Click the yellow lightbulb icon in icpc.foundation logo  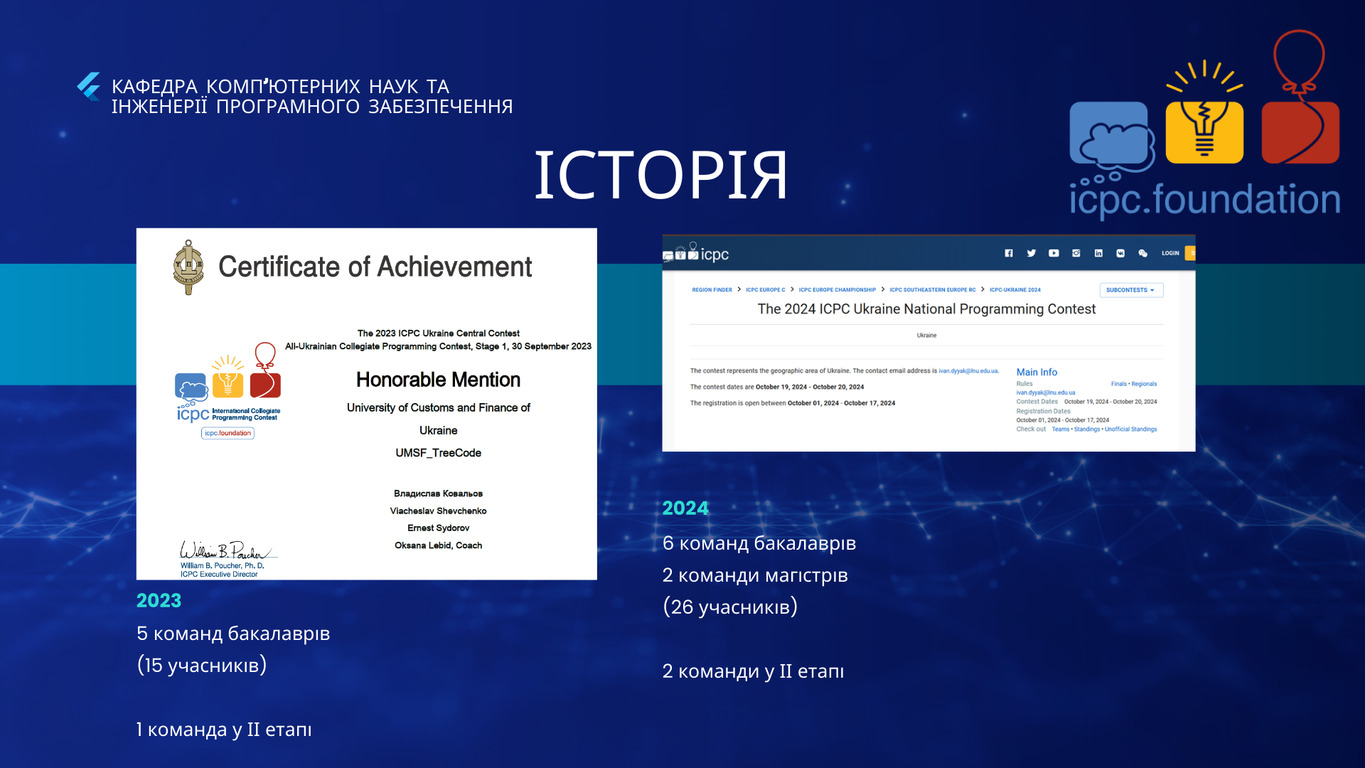click(x=1204, y=113)
